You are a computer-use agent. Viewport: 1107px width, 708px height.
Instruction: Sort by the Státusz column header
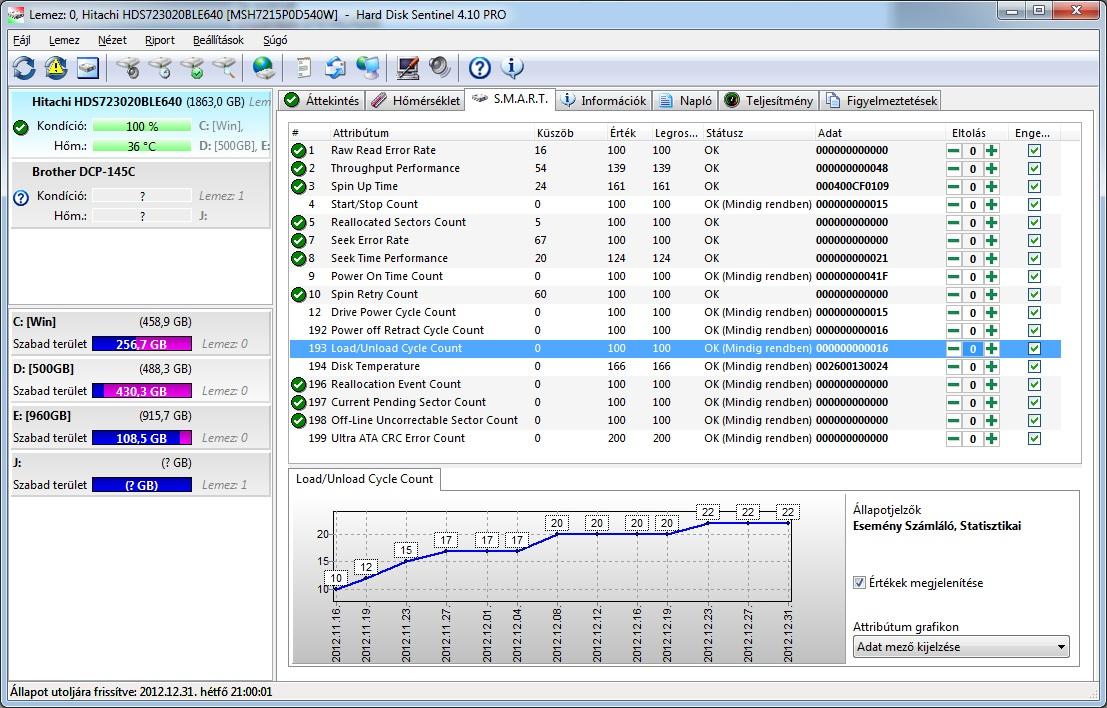click(x=724, y=133)
